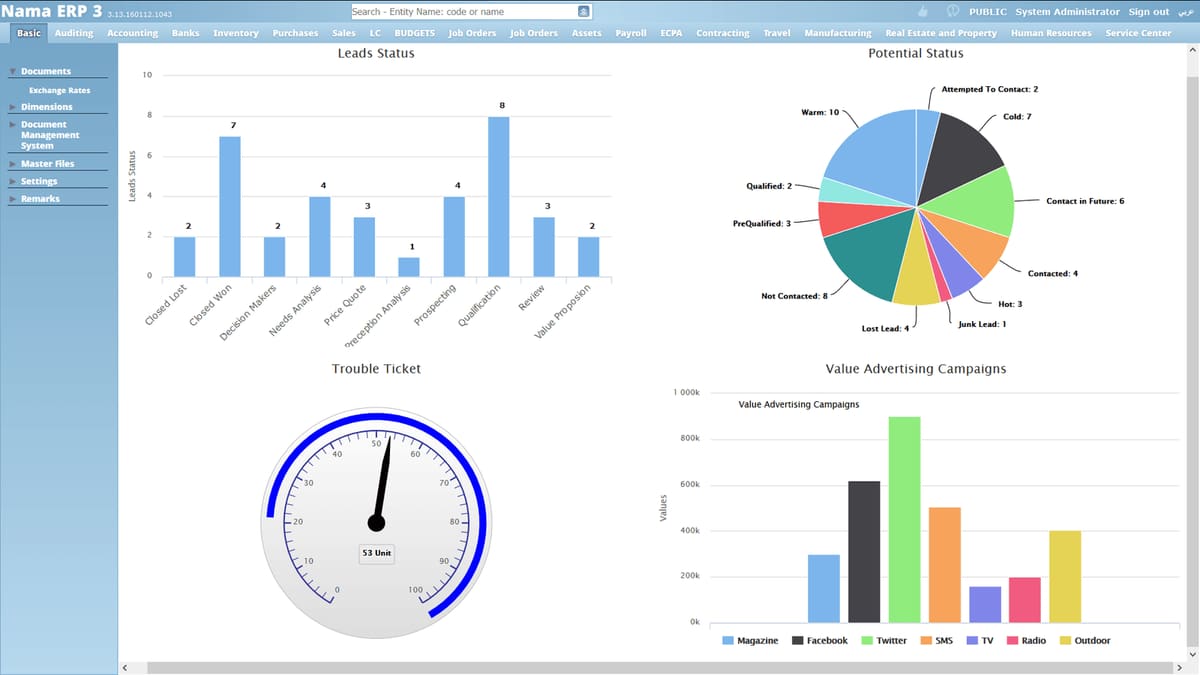
Task: Open the Human Resources menu
Action: [x=1051, y=33]
